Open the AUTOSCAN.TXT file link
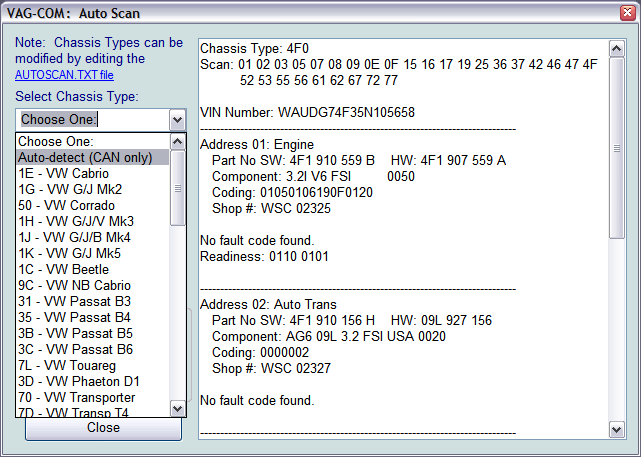641x457 pixels. pyautogui.click(x=64, y=75)
